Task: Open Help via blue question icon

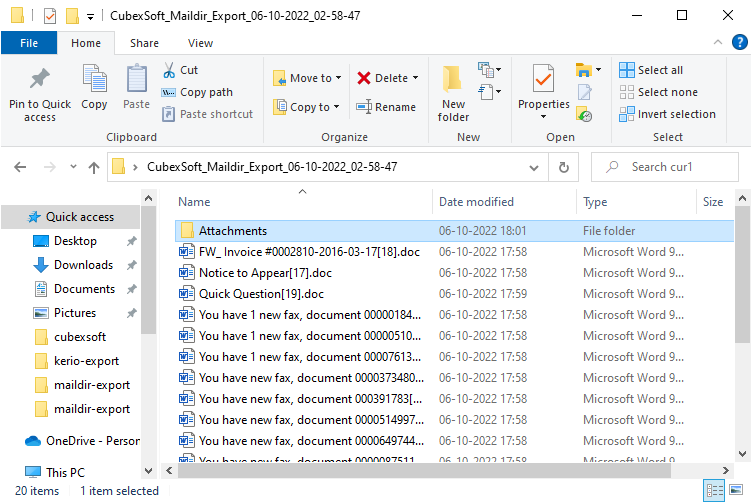Action: 740,42
